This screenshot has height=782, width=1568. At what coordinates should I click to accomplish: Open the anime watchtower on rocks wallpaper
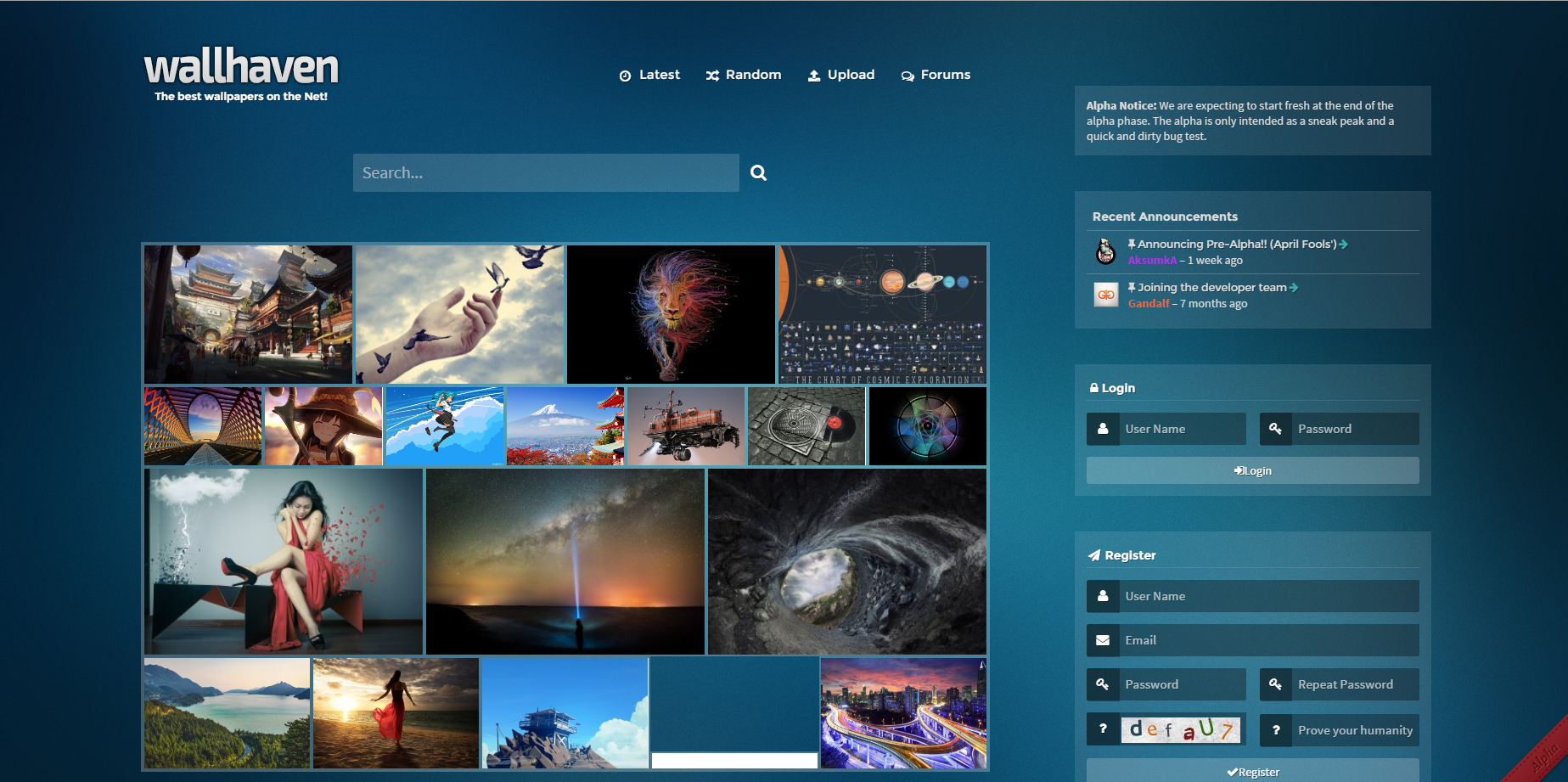(x=565, y=713)
